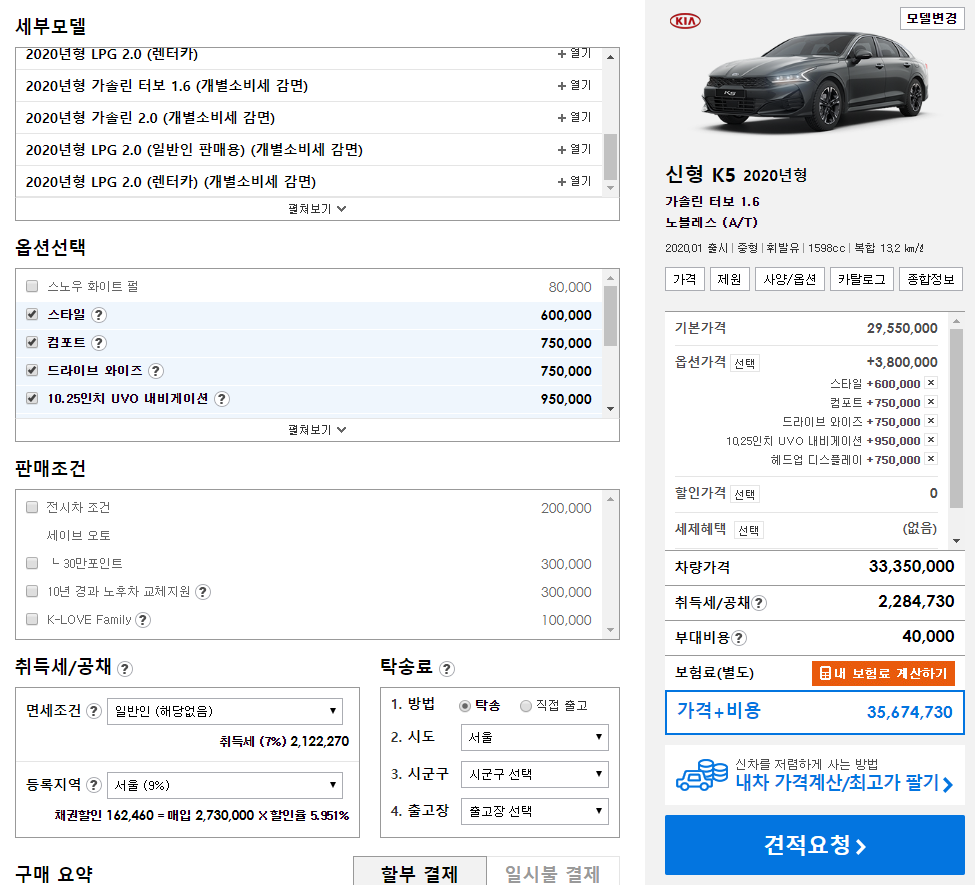Remove 헤드업 디스플레이 from option price list
Screen dimensions: 975x885
pyautogui.click(x=931, y=459)
